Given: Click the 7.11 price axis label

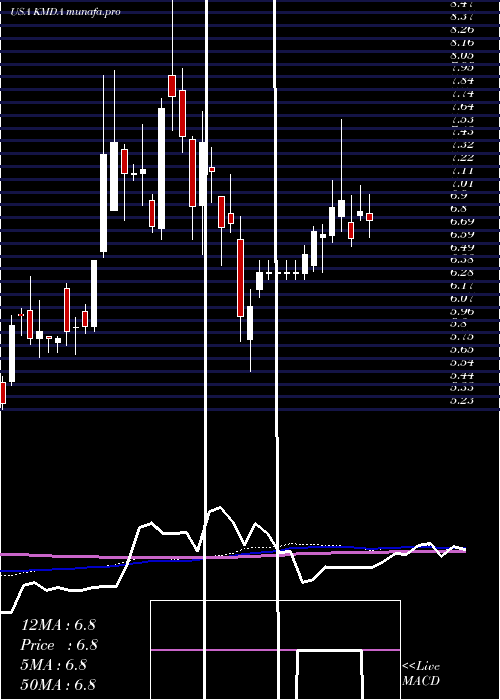Looking at the screenshot, I should [462, 171].
